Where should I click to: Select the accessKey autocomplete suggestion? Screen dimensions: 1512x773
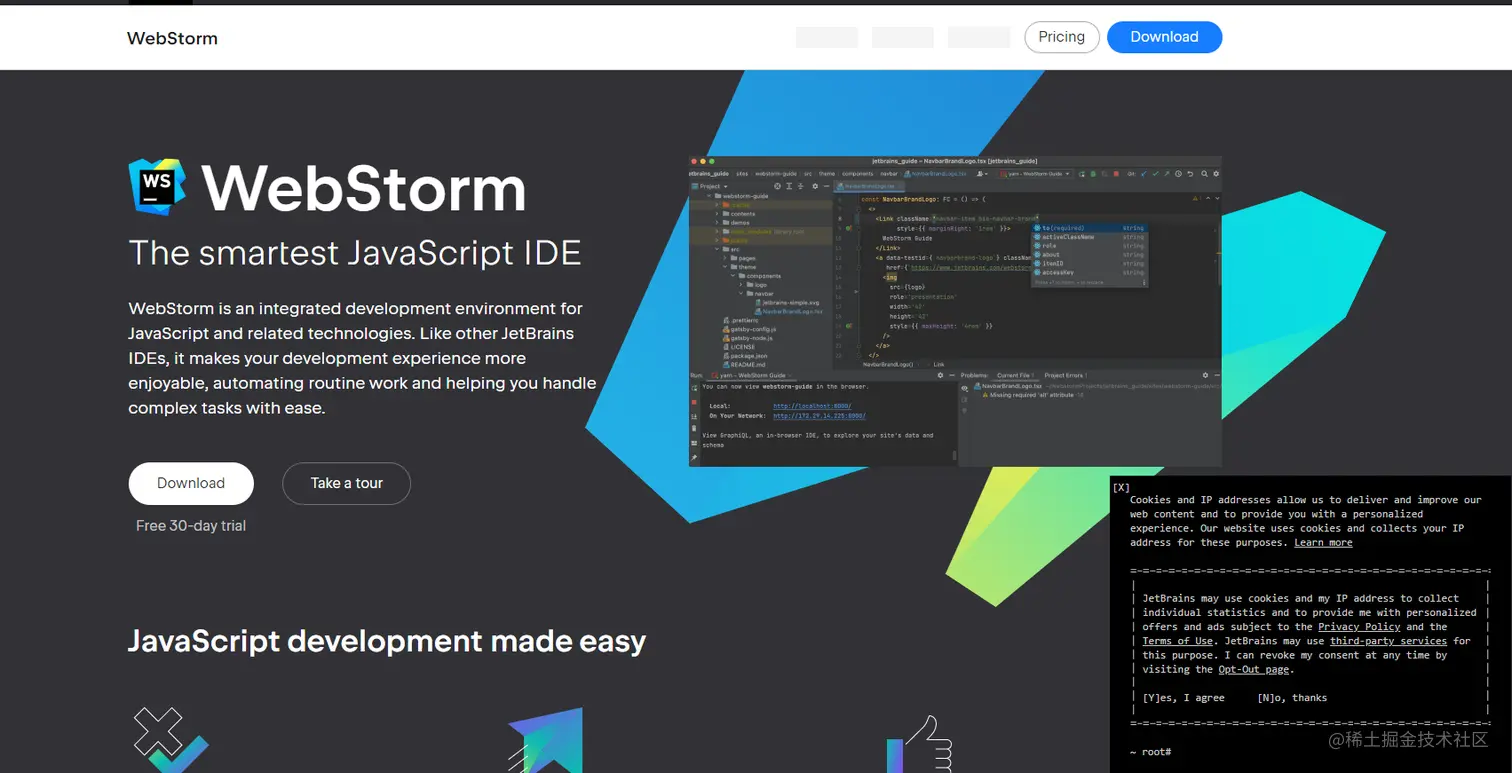(1089, 272)
